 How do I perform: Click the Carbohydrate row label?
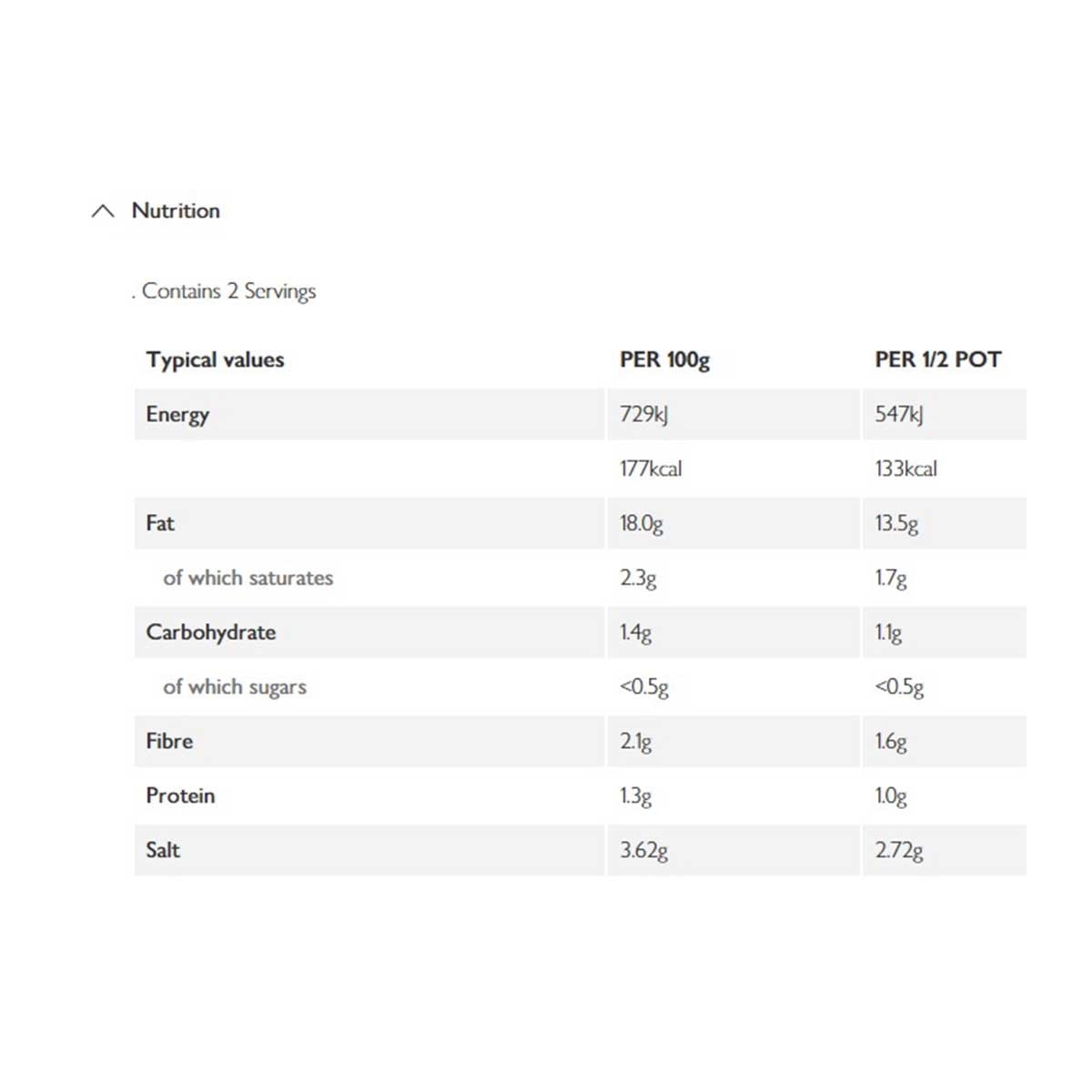(x=210, y=632)
